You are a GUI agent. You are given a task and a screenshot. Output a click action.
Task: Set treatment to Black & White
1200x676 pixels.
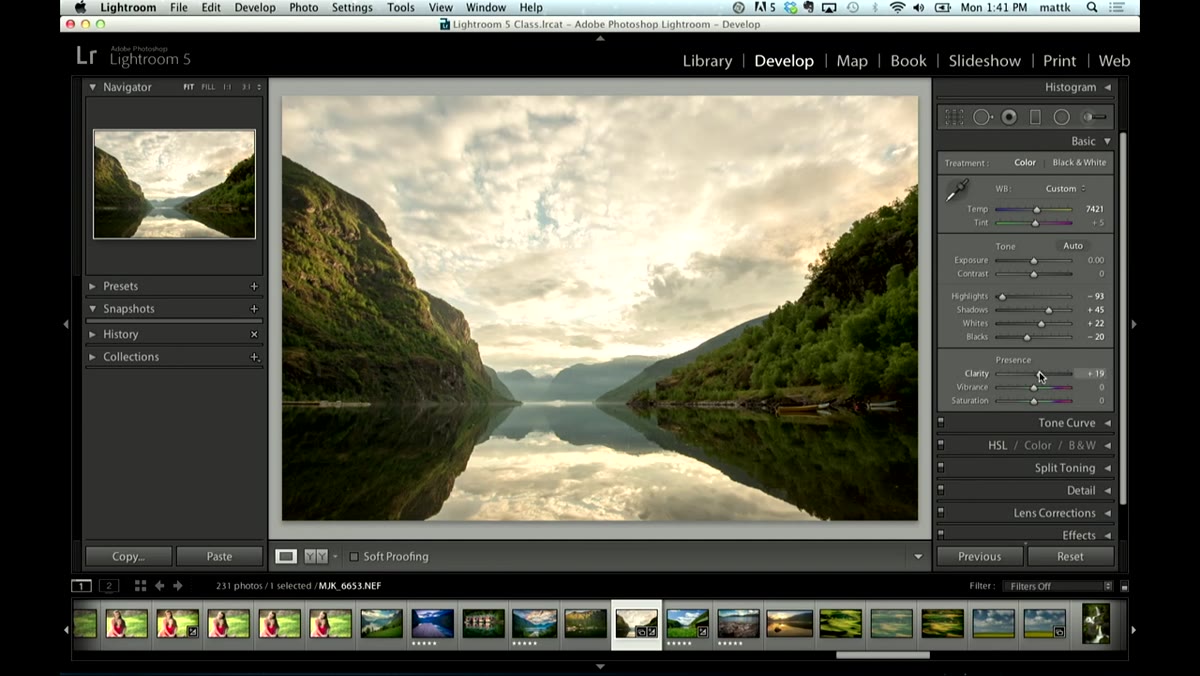coord(1079,163)
